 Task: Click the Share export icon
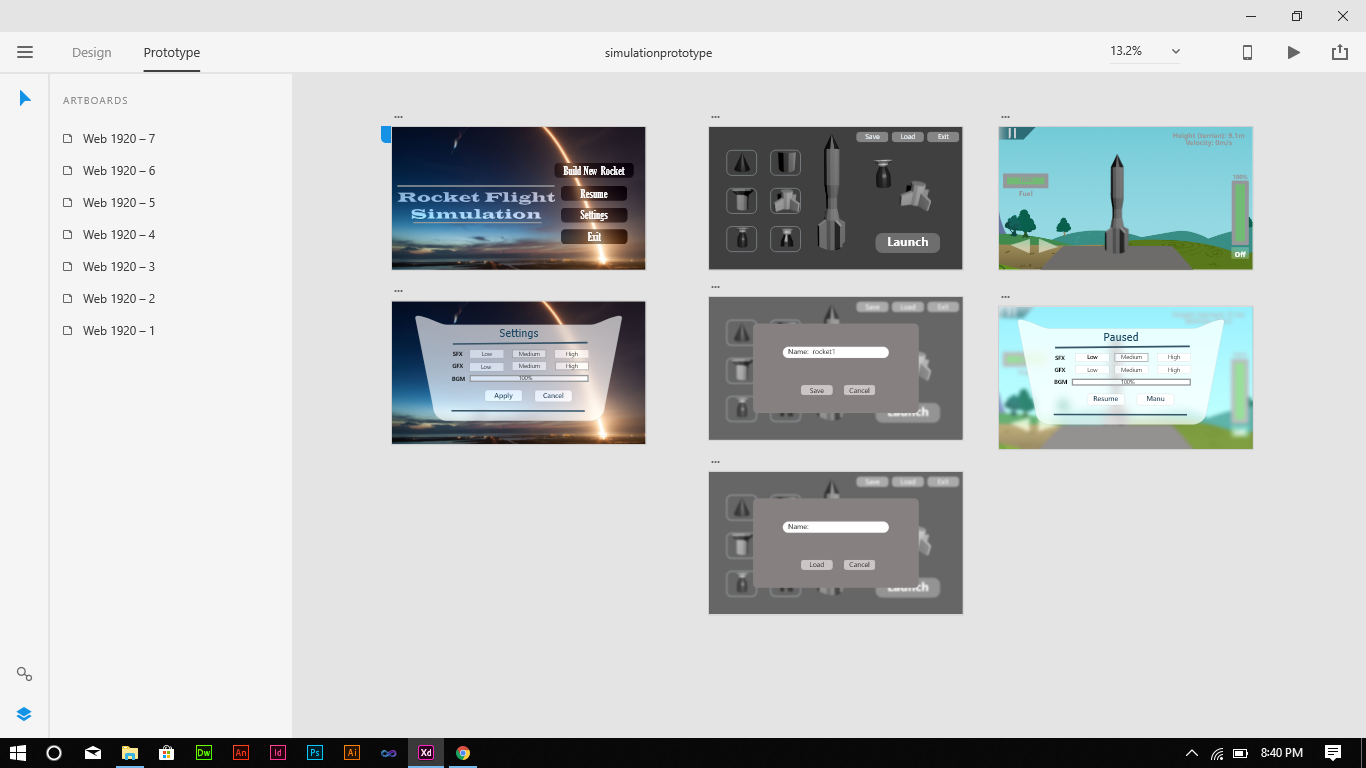[x=1340, y=52]
